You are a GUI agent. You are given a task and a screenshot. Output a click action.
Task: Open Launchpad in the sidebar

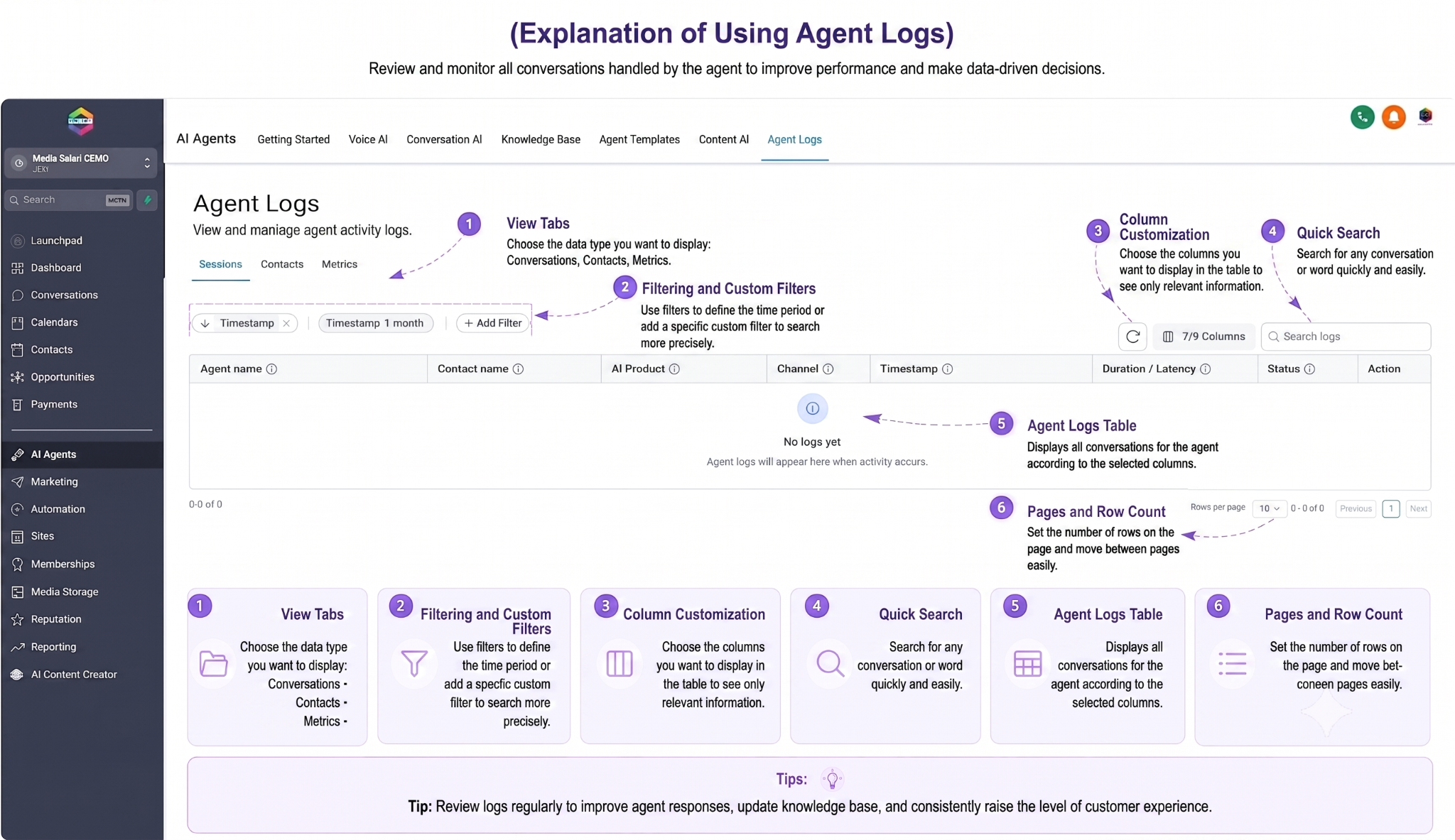[56, 241]
